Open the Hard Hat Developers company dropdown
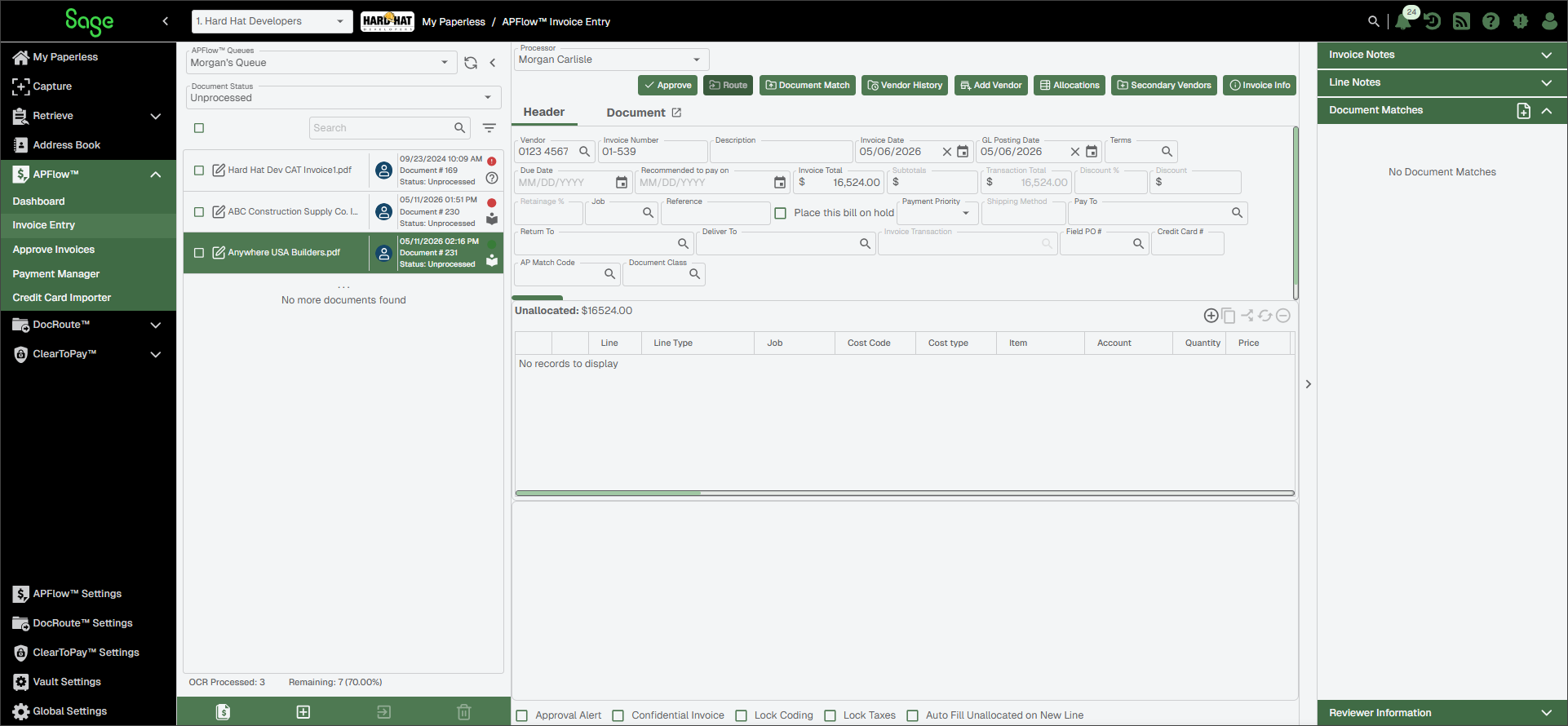Screen dimensions: 1568x726 point(272,21)
